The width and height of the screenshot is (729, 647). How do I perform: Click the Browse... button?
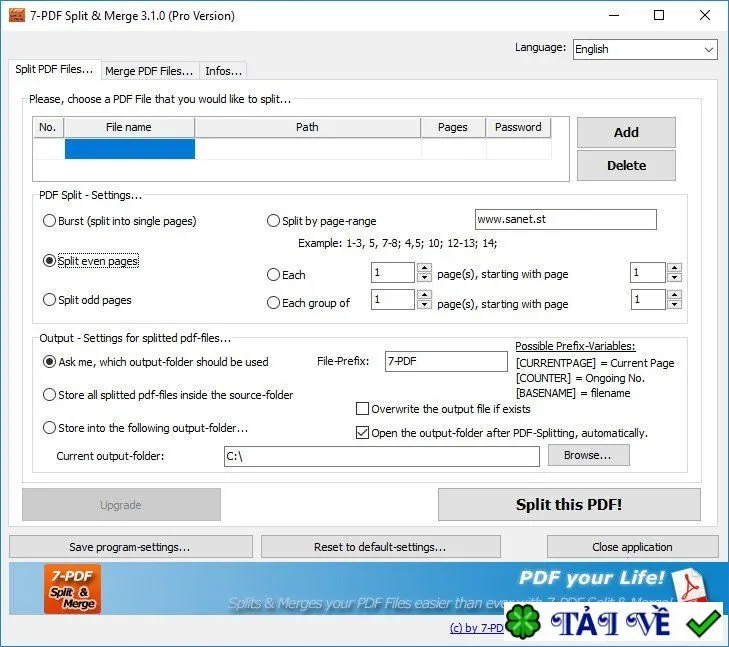click(589, 455)
